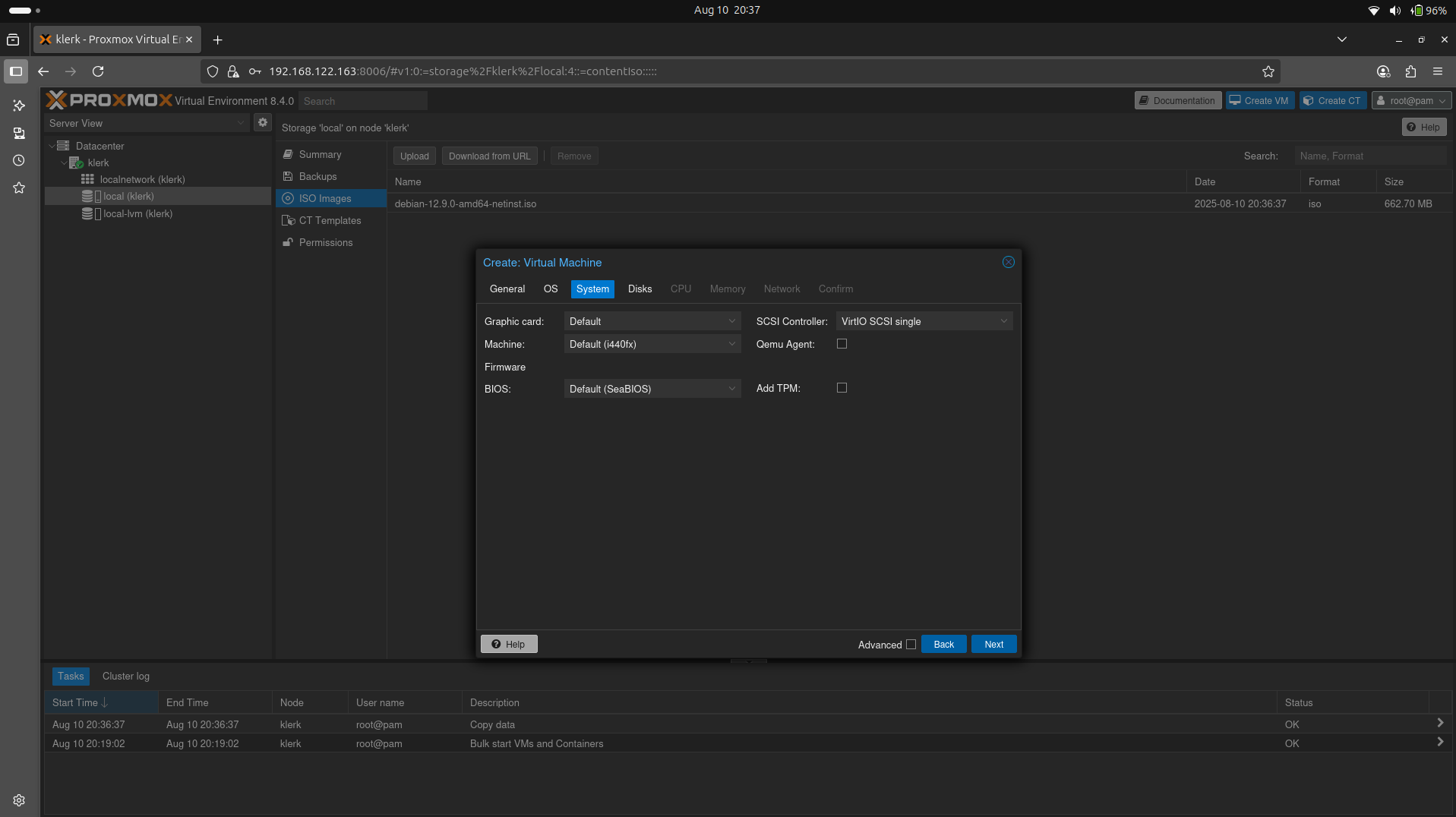Open the localnetwork (klerk) tree item
This screenshot has height=817, width=1456.
click(142, 179)
